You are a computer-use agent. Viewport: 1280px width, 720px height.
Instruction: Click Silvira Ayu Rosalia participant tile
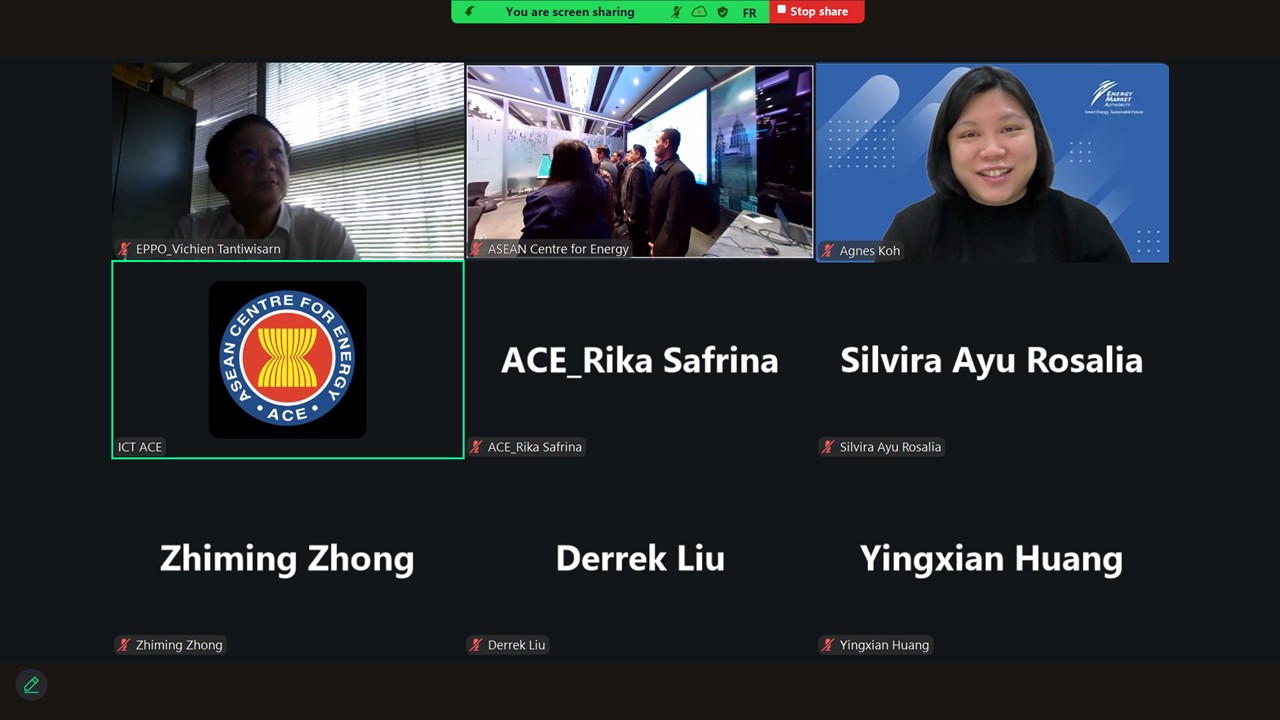click(992, 360)
